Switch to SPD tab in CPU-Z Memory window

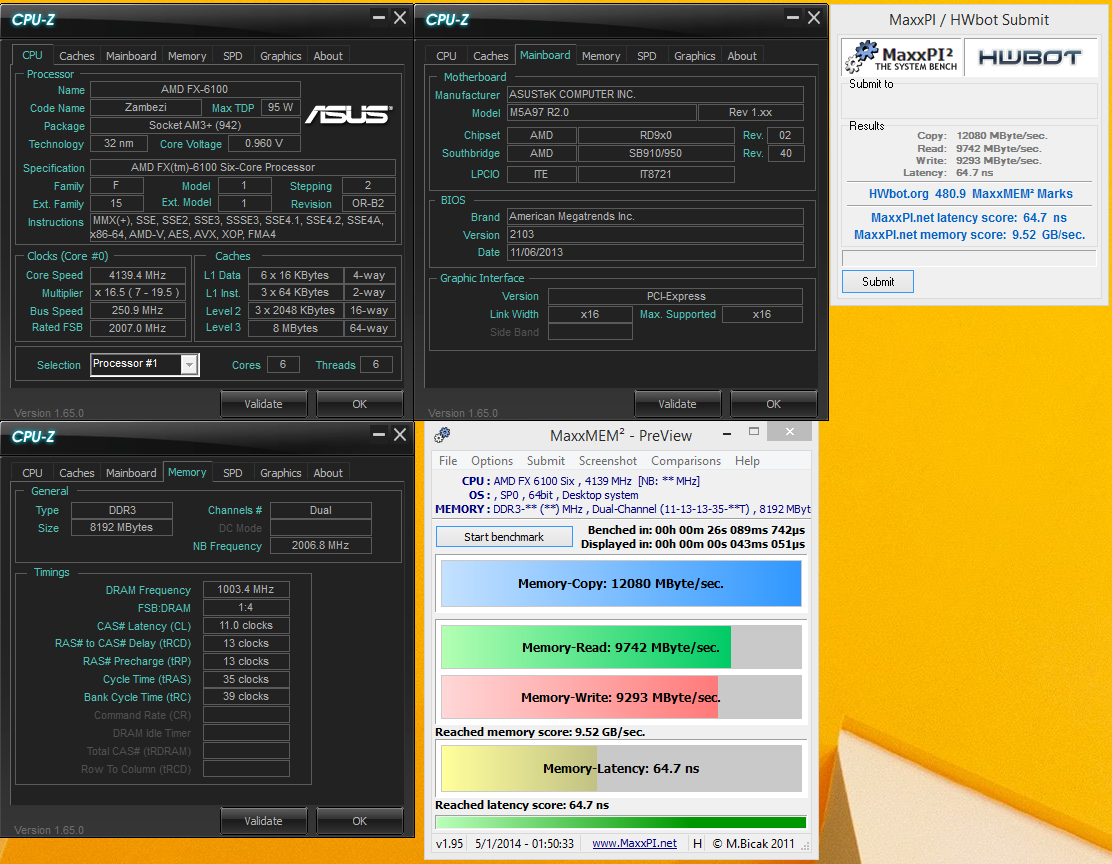(233, 473)
